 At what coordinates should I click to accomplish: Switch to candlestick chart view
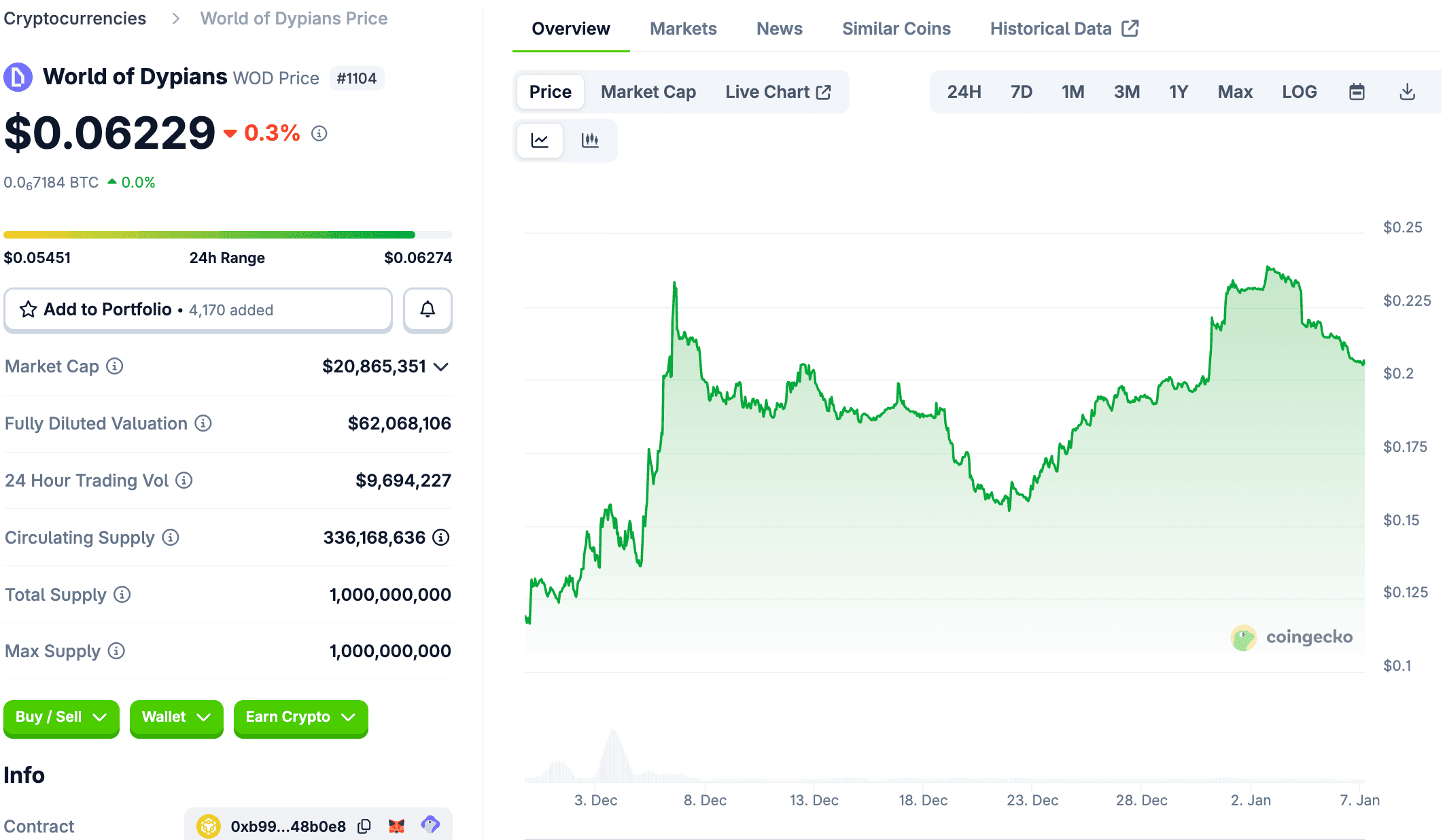(x=590, y=141)
